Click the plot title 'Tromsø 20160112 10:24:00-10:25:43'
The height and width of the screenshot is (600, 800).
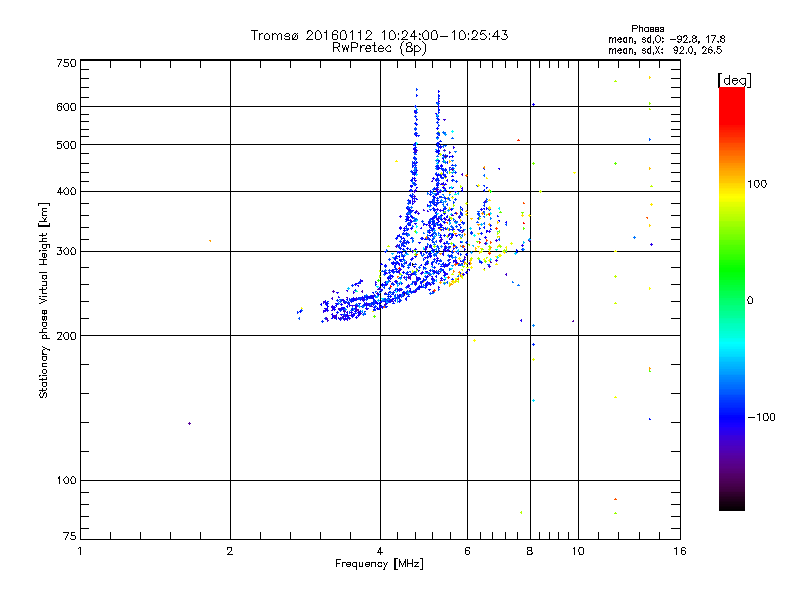click(379, 35)
